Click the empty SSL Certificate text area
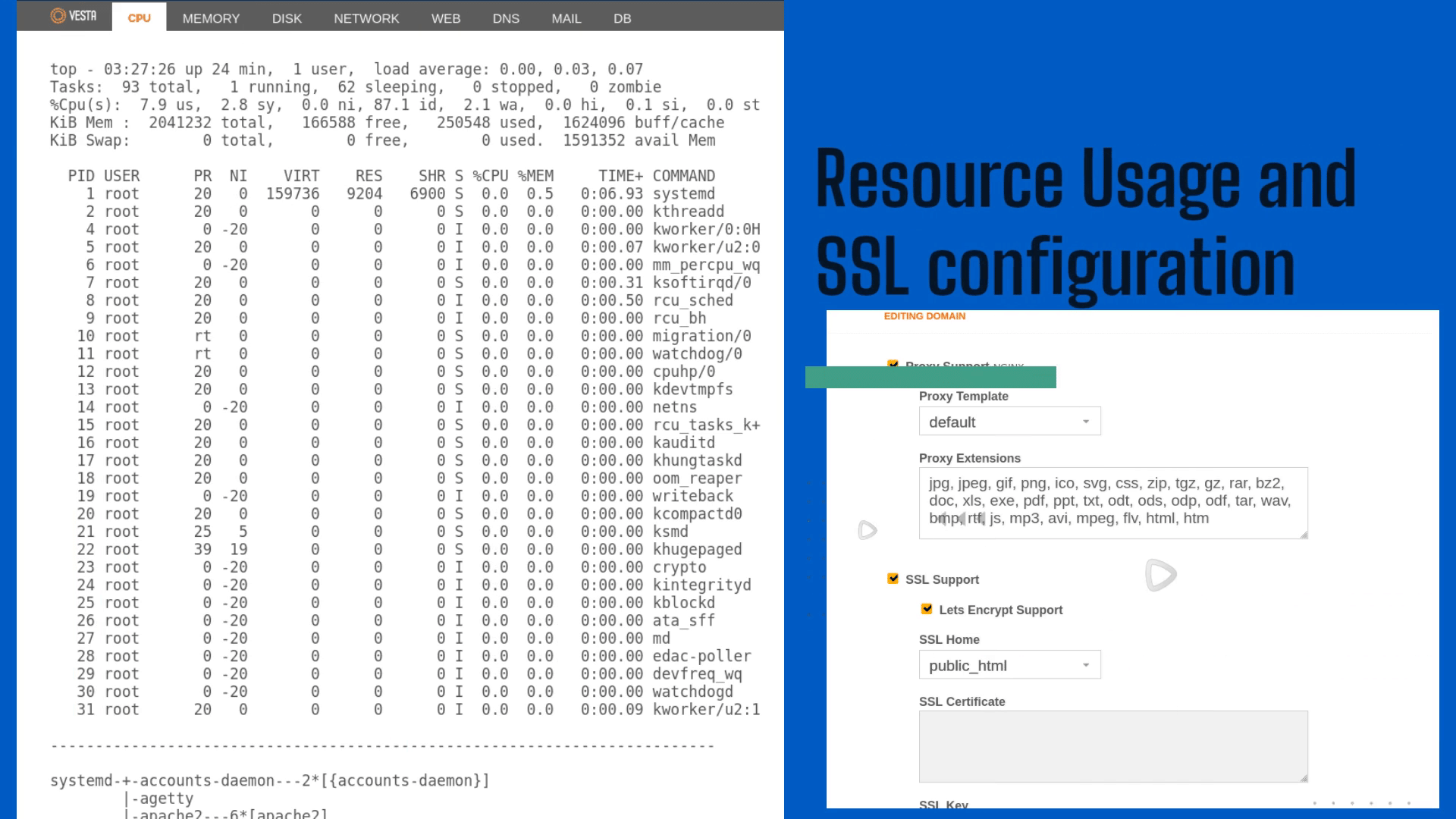Viewport: 1456px width, 819px height. [x=1112, y=745]
